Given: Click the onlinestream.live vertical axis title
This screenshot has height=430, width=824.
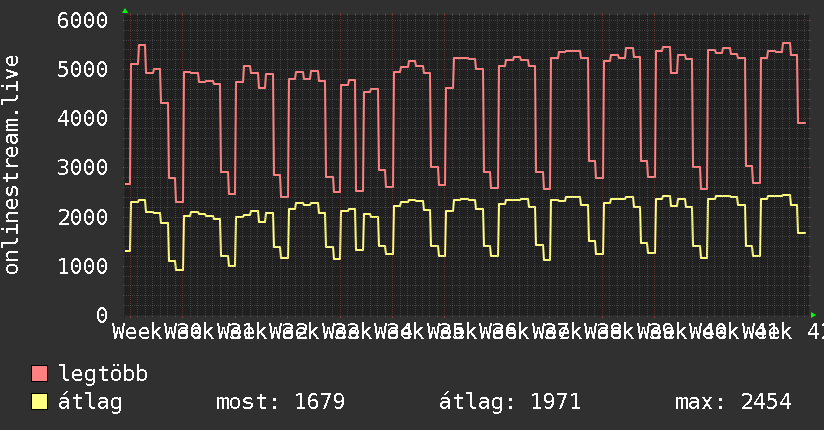Looking at the screenshot, I should tap(12, 165).
